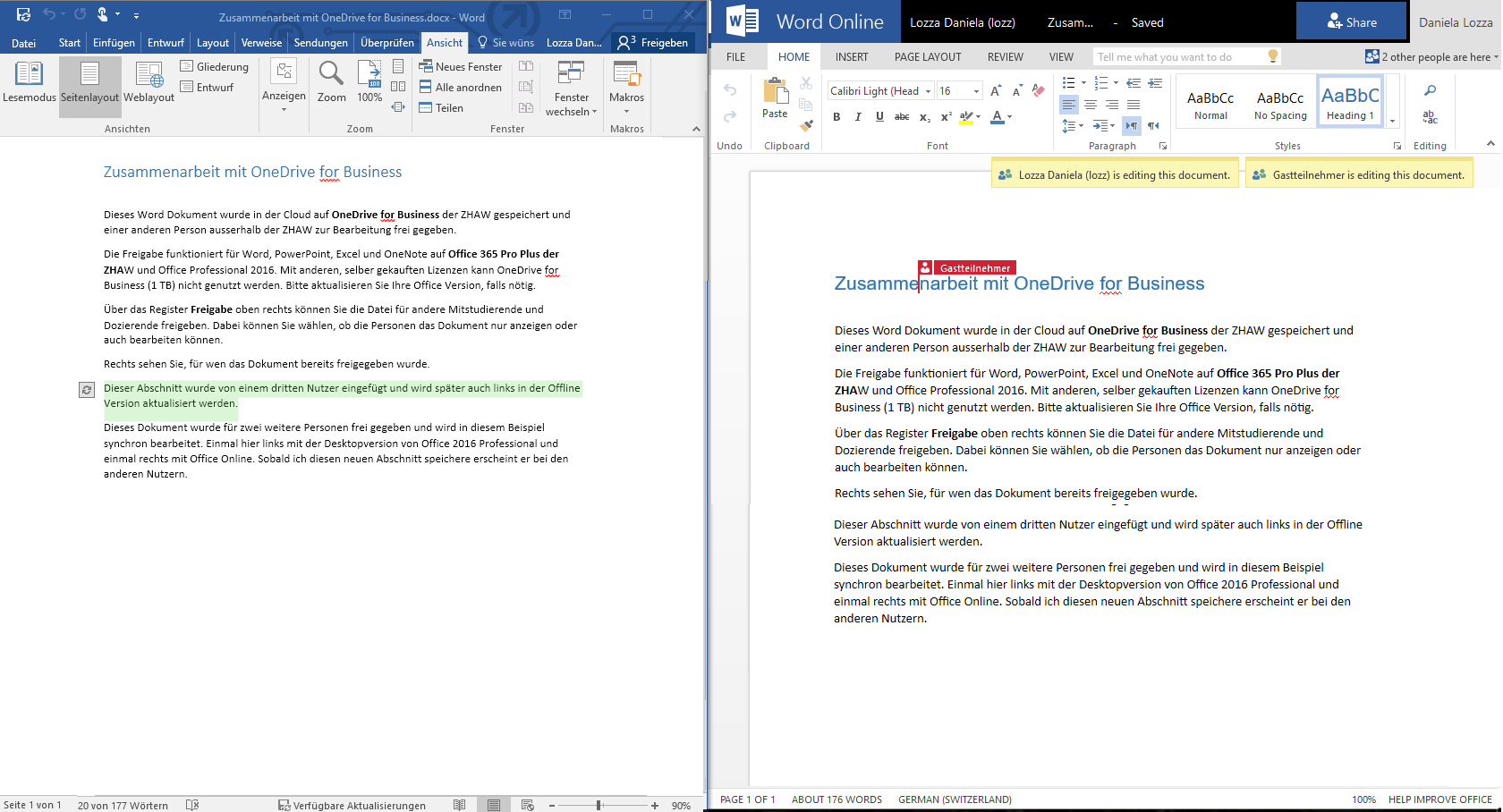The height and width of the screenshot is (812, 1503).
Task: Click the Freigeben button in desktop Word
Action: tap(653, 42)
